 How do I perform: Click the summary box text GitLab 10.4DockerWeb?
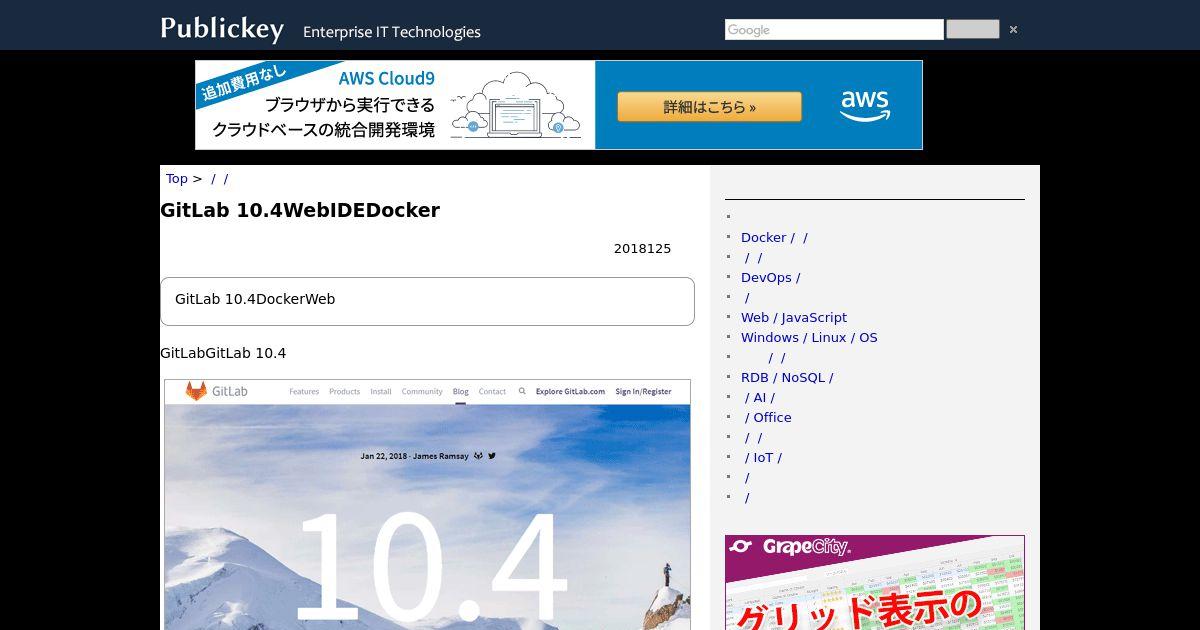(x=255, y=299)
